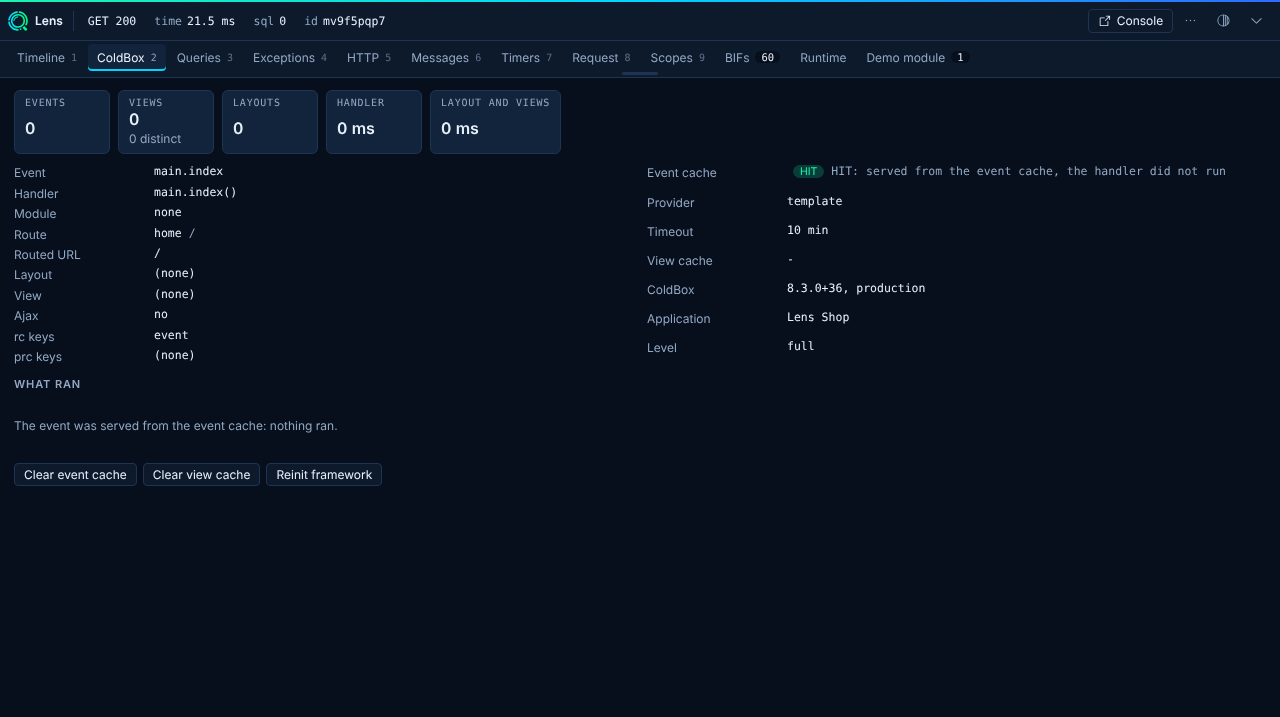Open the HTTP tab
This screenshot has height=717, width=1280.
[369, 58]
